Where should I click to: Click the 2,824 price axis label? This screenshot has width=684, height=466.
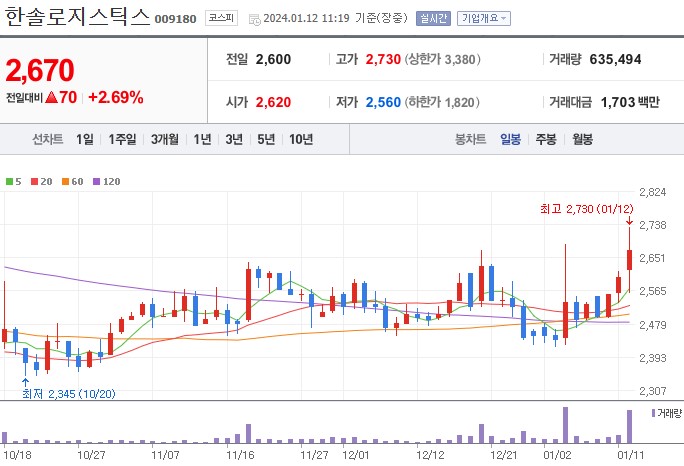[653, 192]
